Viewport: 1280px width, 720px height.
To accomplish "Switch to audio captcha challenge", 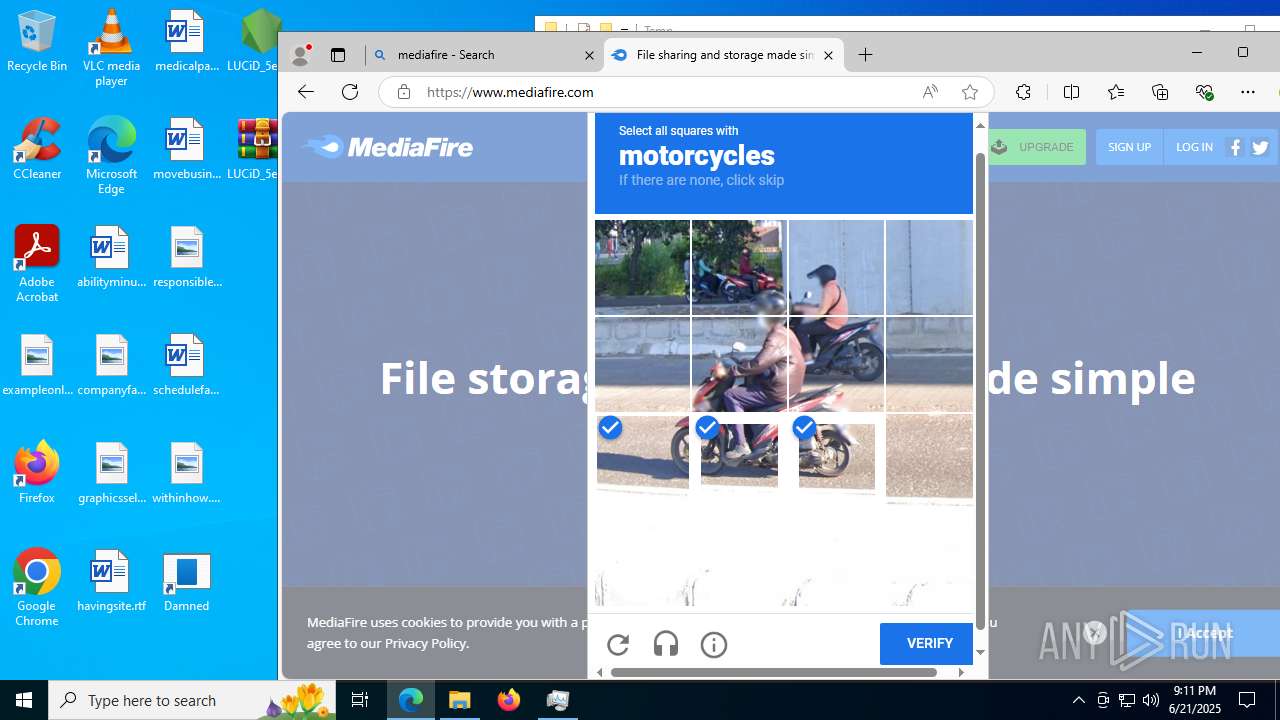I will pyautogui.click(x=666, y=645).
